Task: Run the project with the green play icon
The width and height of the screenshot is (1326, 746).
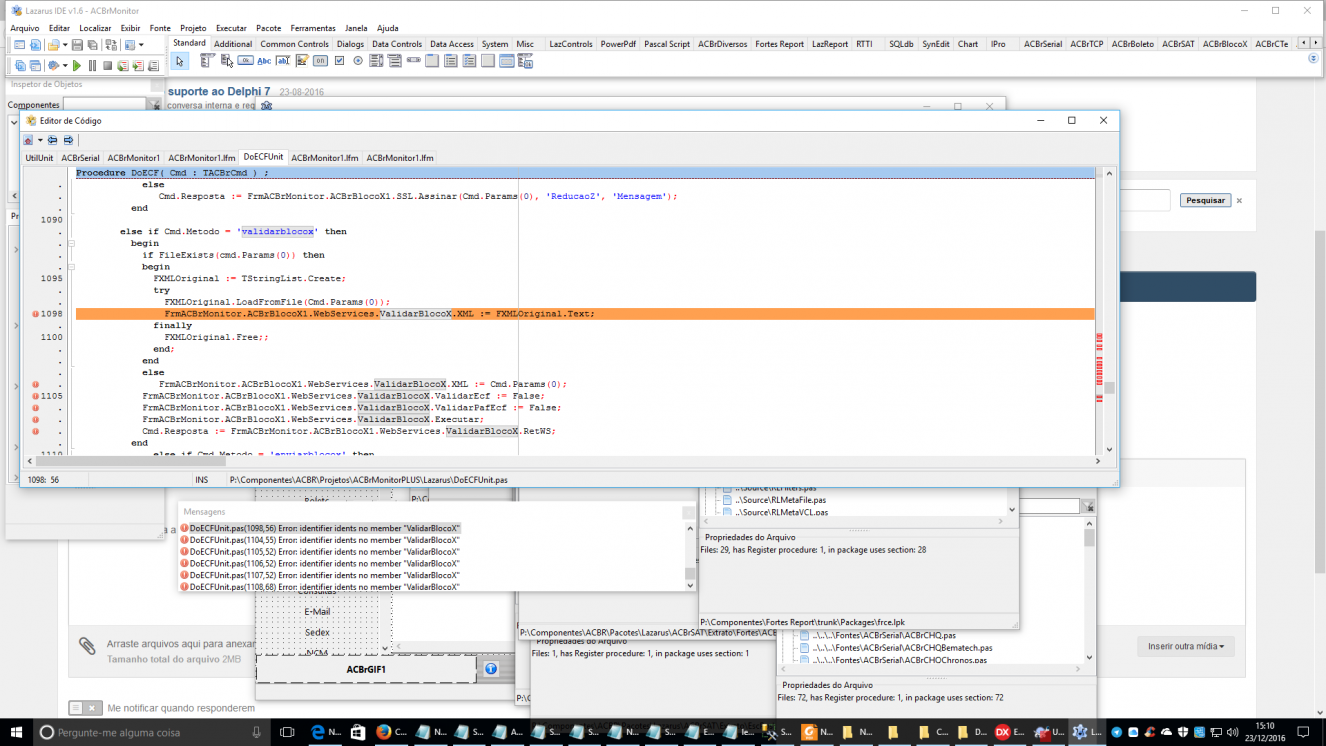Action: click(77, 65)
